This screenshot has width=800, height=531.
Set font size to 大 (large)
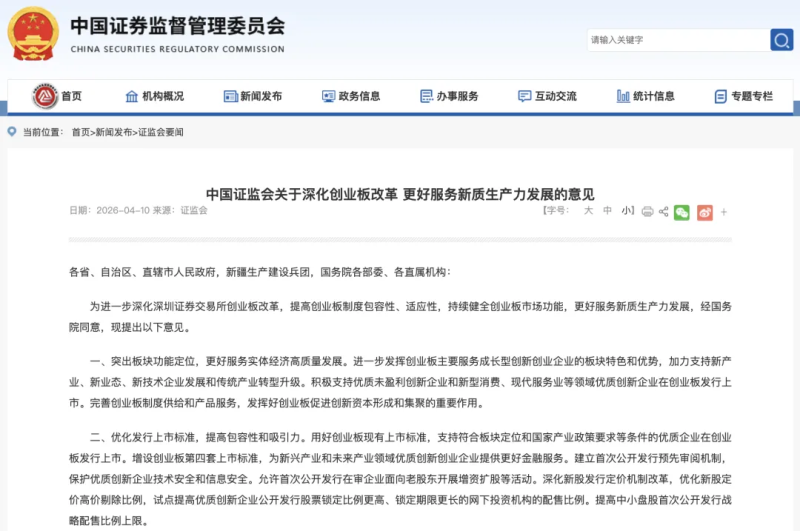[588, 211]
